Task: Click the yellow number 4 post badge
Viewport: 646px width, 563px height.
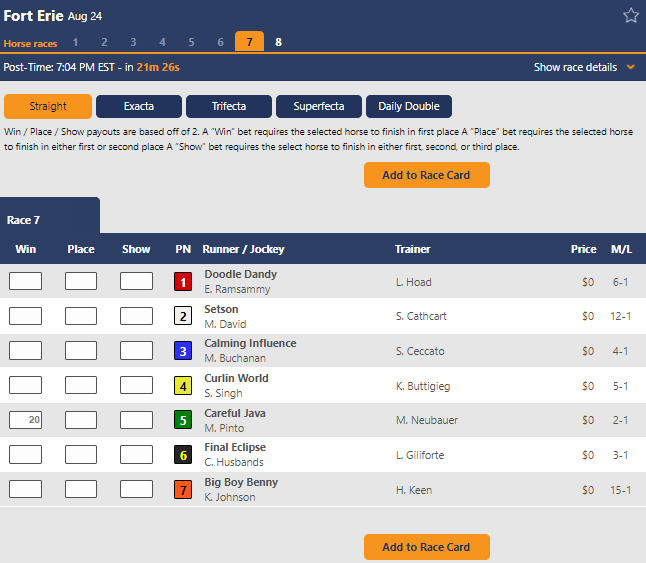Action: click(183, 386)
